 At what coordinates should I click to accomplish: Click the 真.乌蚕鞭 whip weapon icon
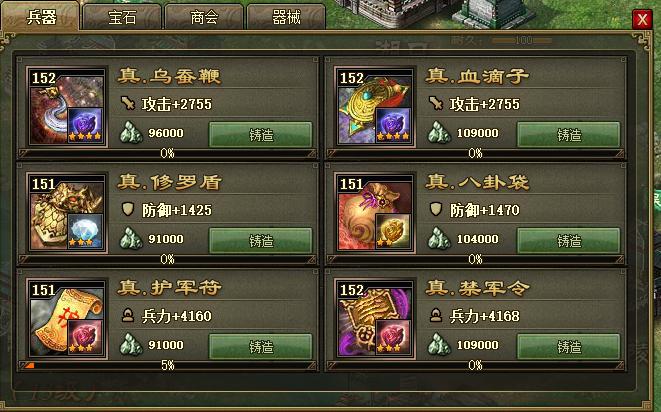67,107
